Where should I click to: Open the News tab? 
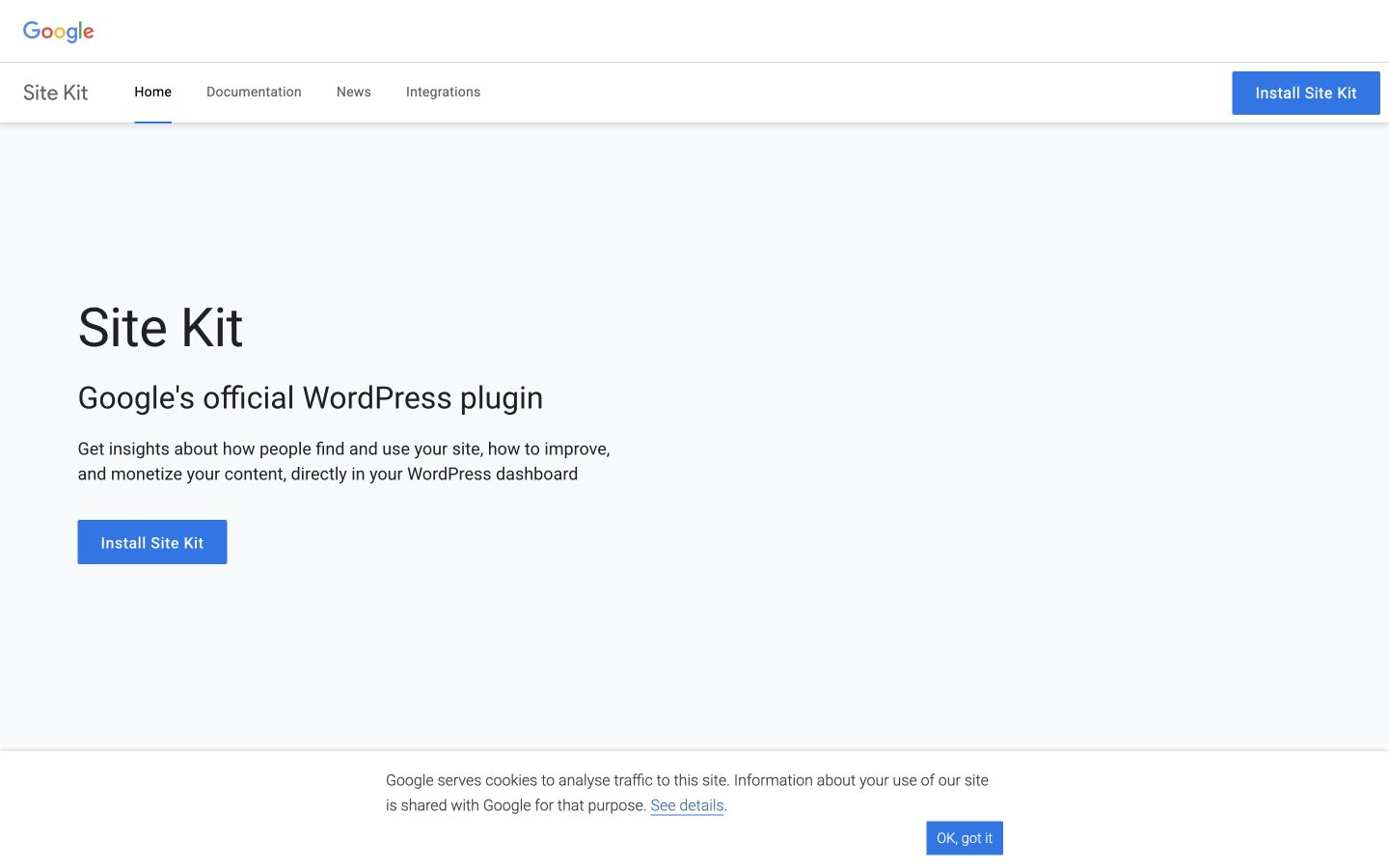pos(354,92)
